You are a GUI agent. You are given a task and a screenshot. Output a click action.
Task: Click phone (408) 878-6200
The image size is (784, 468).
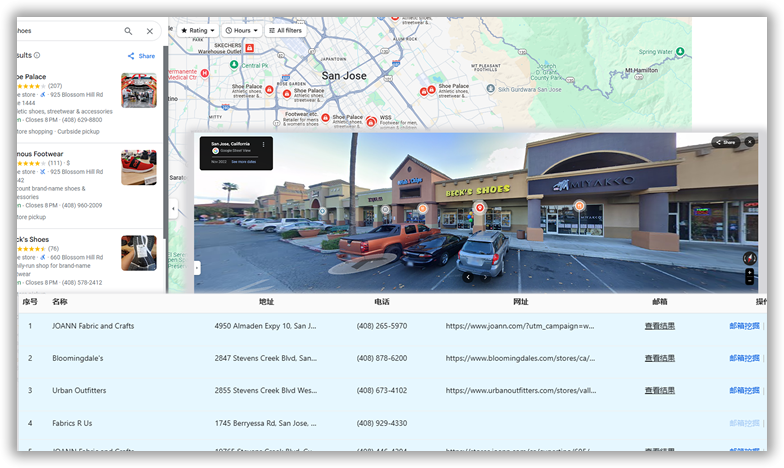[382, 358]
